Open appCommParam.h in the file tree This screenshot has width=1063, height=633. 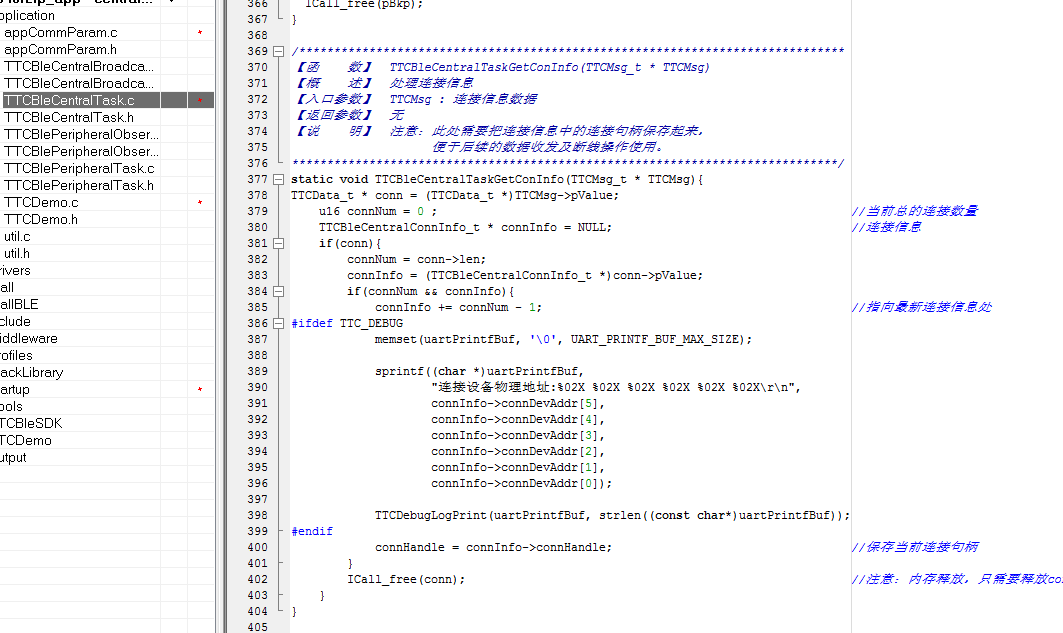point(60,49)
